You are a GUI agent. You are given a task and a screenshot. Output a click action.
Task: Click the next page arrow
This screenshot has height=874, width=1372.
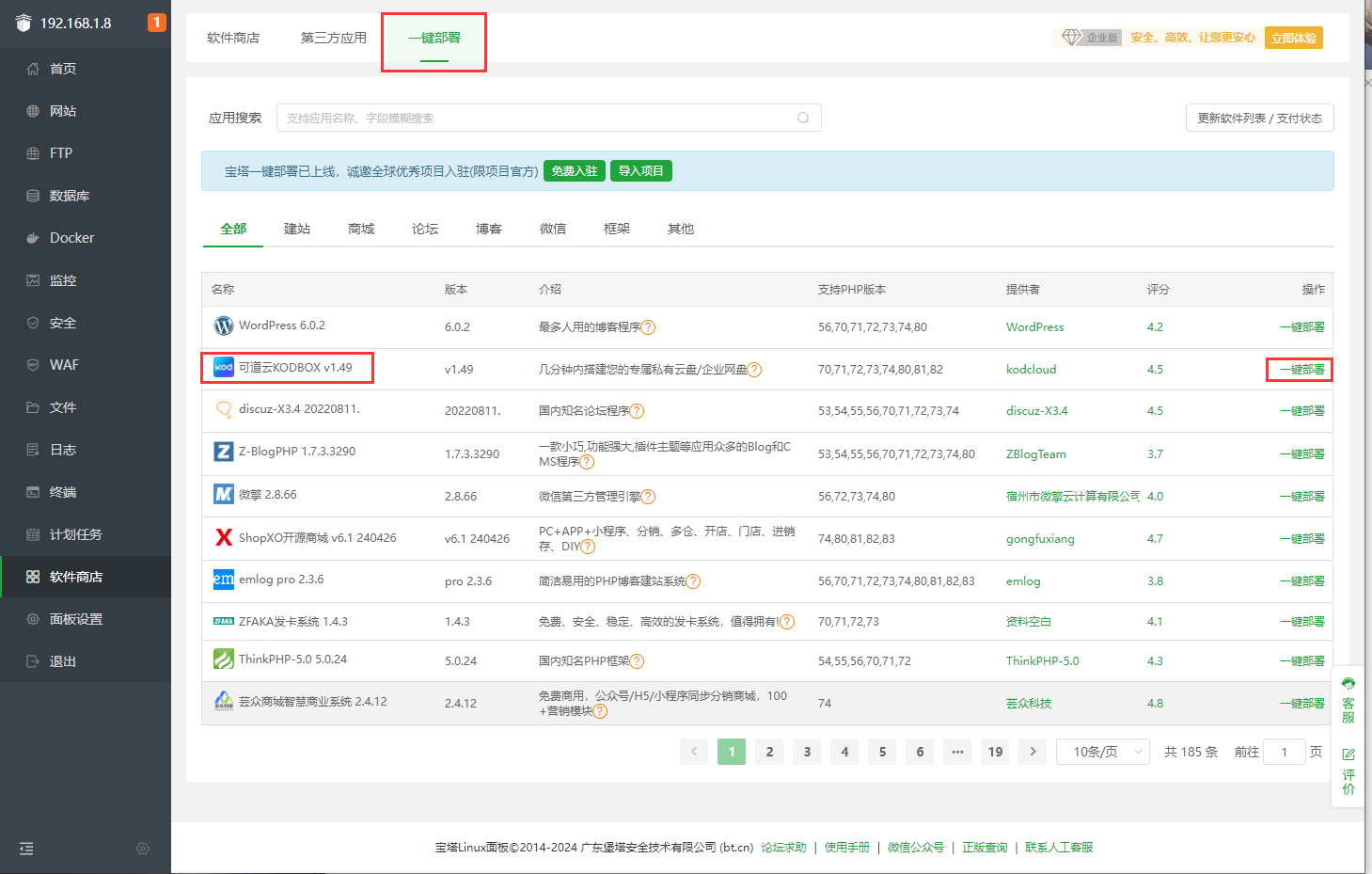point(1033,752)
